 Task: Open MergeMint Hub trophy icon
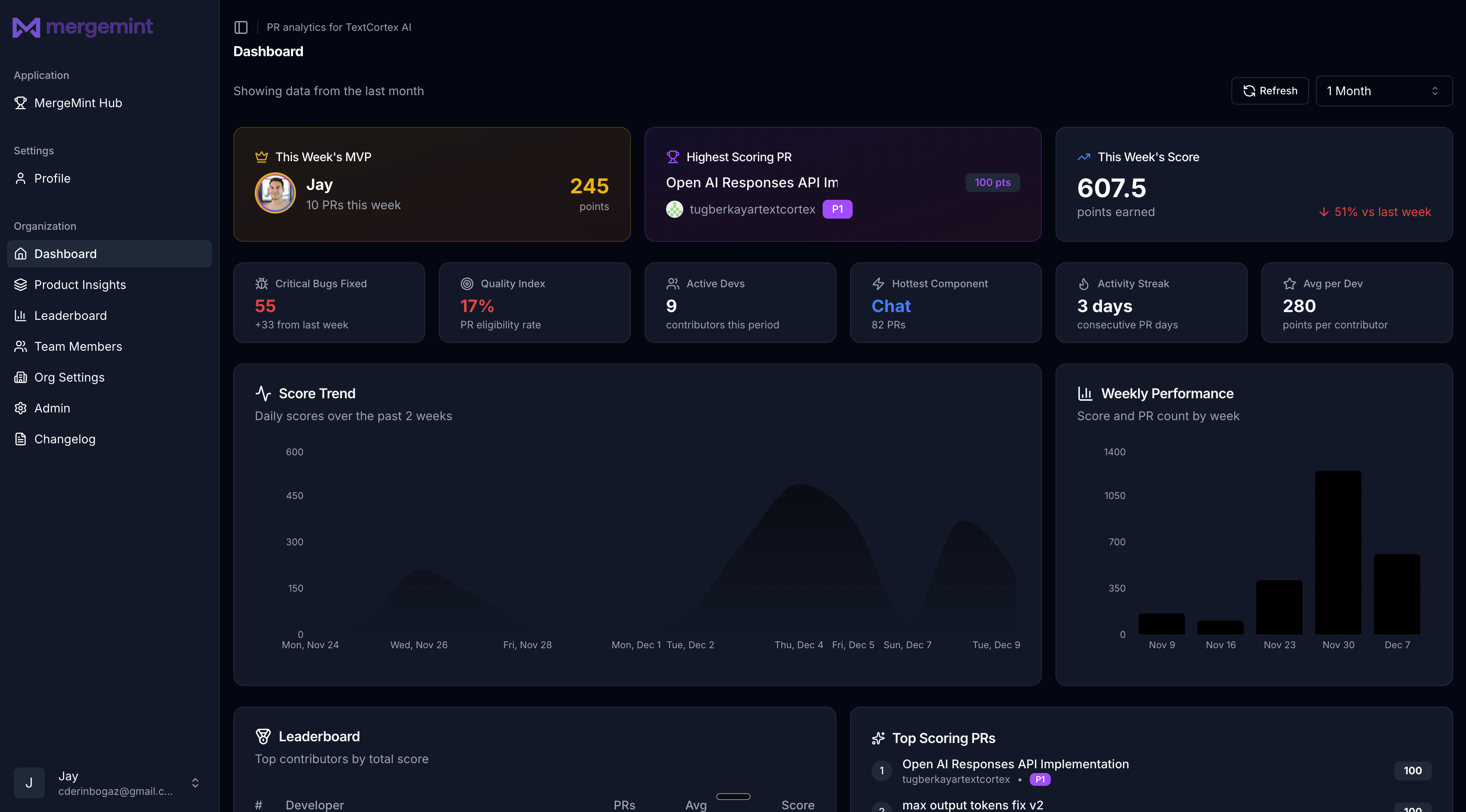coord(21,103)
